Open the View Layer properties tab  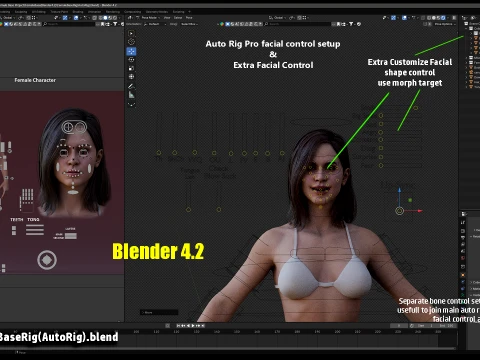[x=463, y=244]
